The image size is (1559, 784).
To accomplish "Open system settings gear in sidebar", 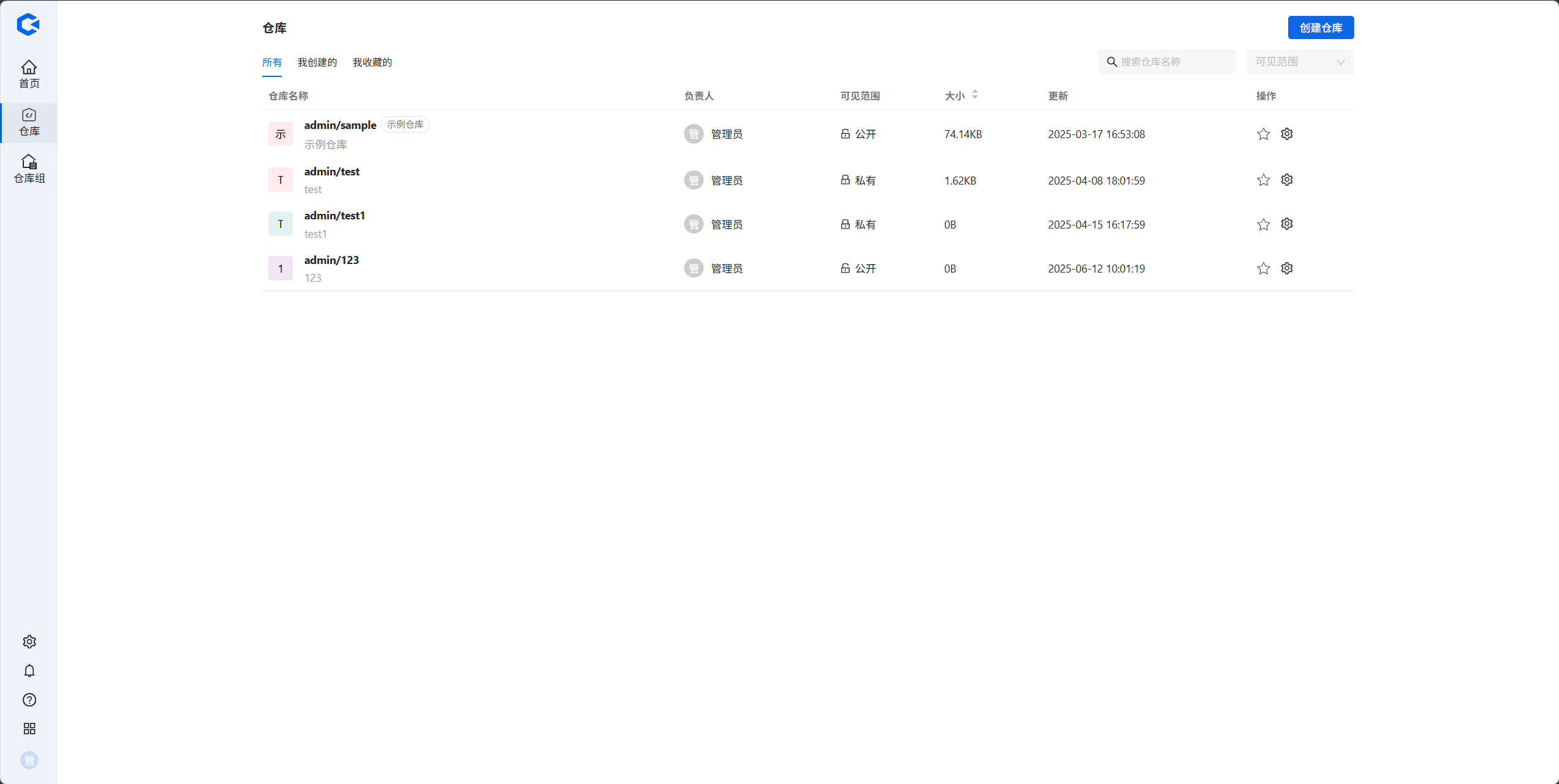I will point(29,642).
